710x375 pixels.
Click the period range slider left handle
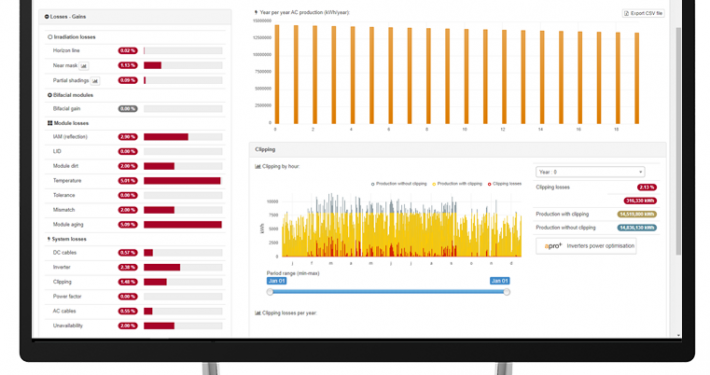click(270, 292)
